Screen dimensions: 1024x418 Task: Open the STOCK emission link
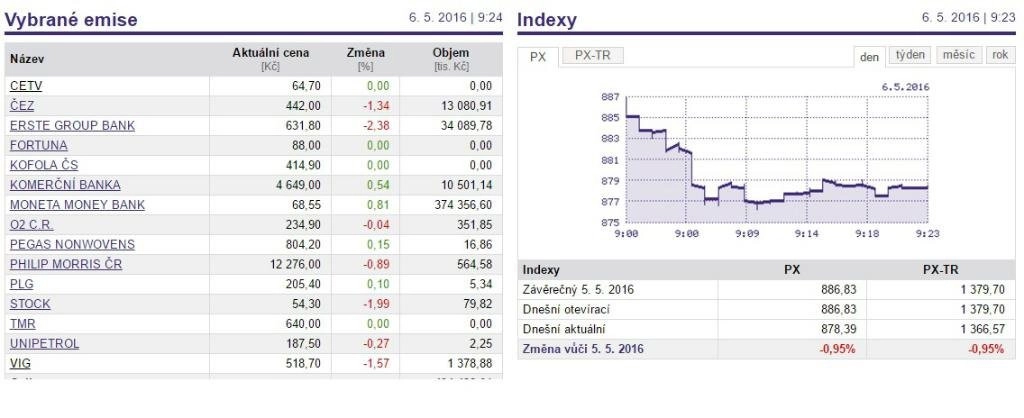coord(30,304)
